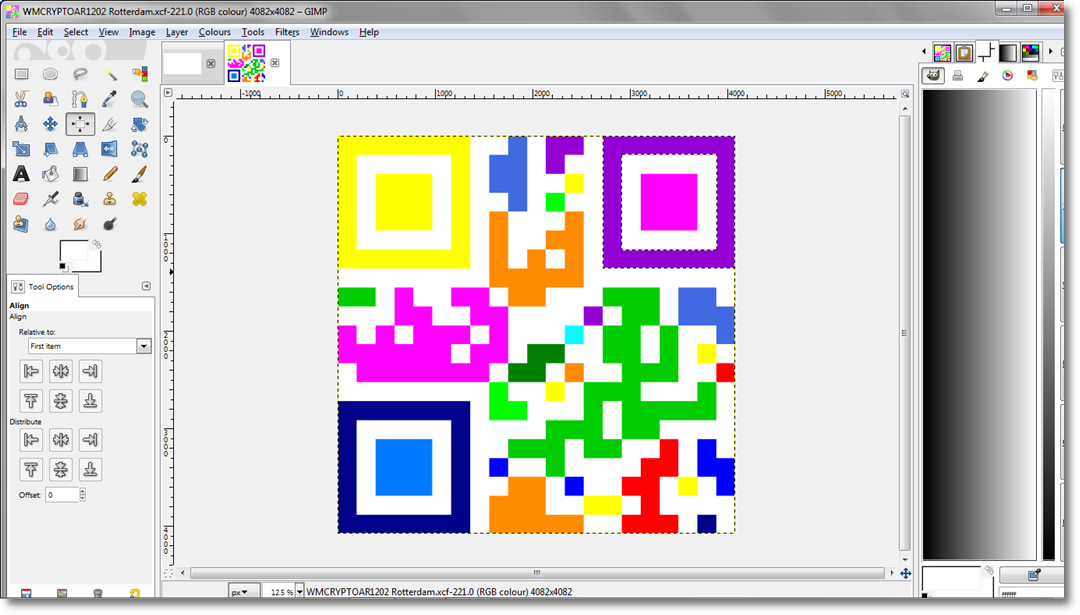
Task: Open the Windows menu
Action: coord(329,32)
